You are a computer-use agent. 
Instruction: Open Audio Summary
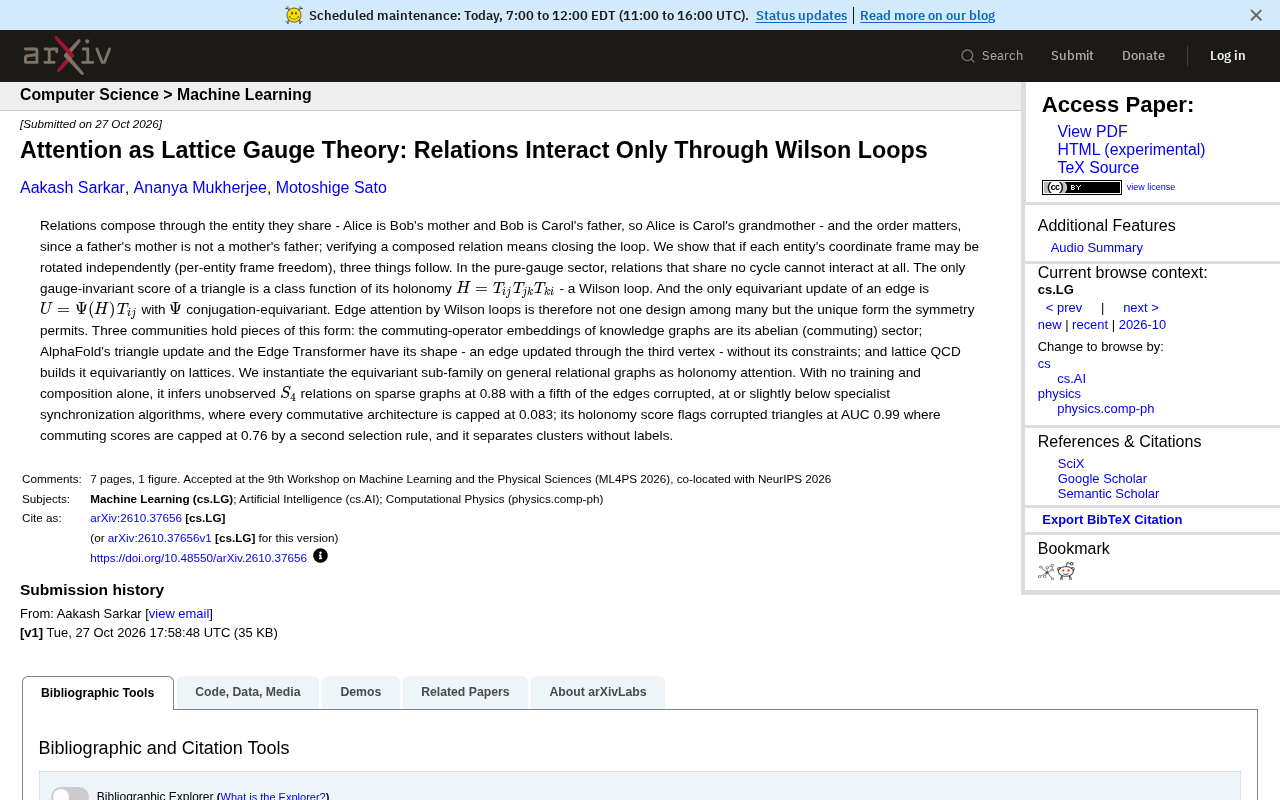click(x=1096, y=248)
